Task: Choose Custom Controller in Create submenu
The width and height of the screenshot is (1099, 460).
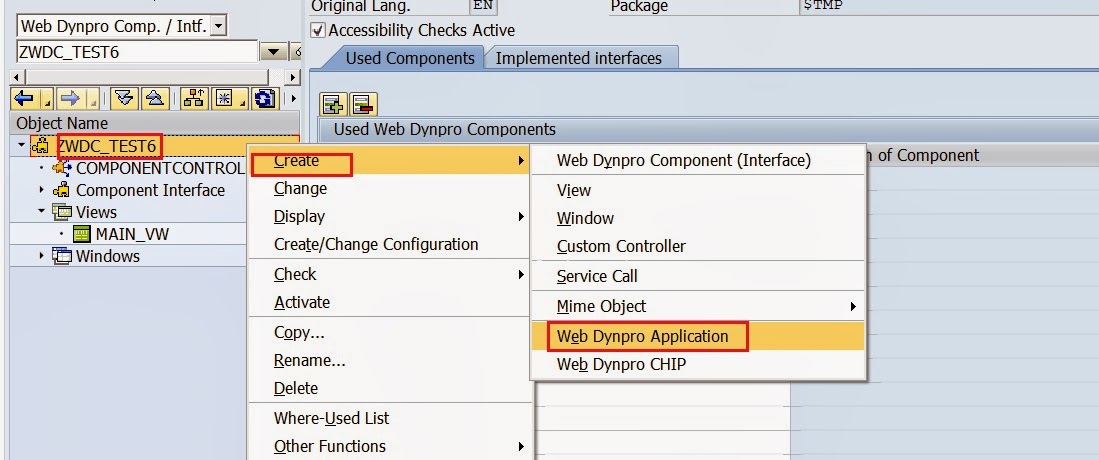Action: [x=697, y=246]
